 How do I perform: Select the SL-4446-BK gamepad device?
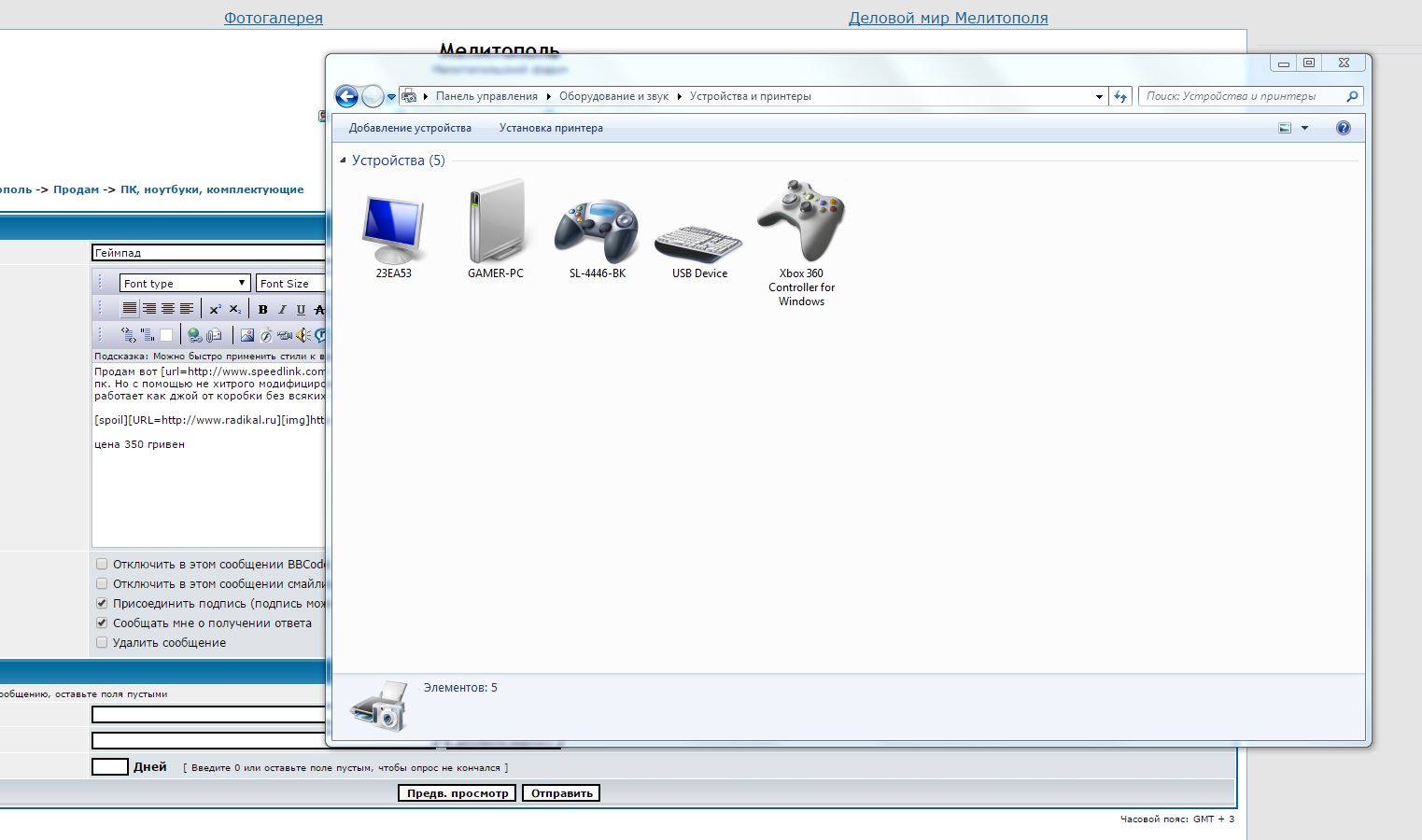597,238
